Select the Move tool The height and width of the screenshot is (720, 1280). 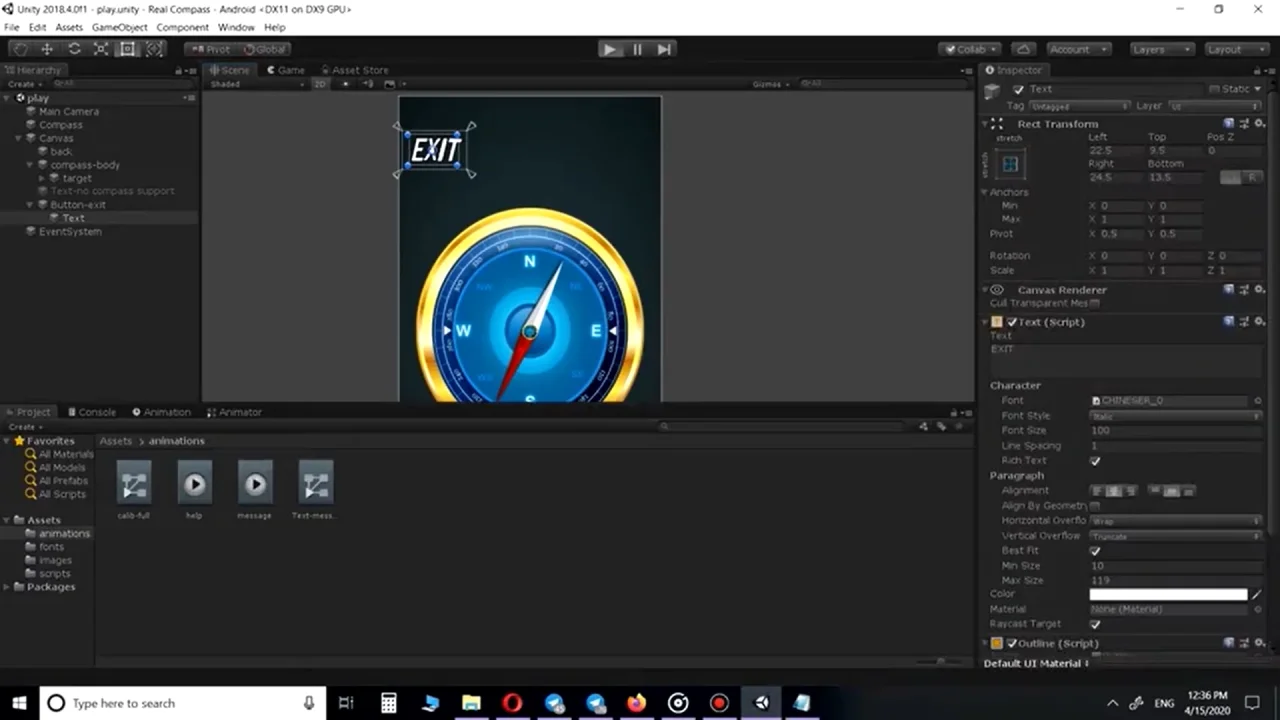(x=47, y=49)
